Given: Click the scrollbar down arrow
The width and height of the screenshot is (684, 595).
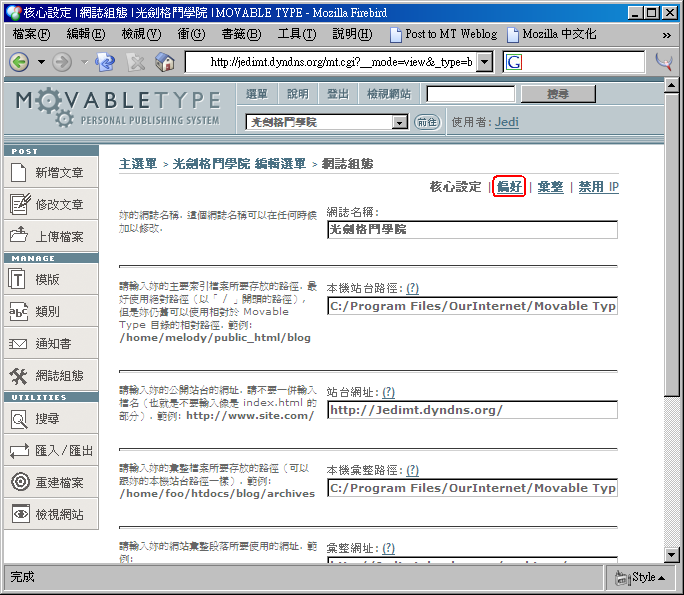Looking at the screenshot, I should point(671,555).
